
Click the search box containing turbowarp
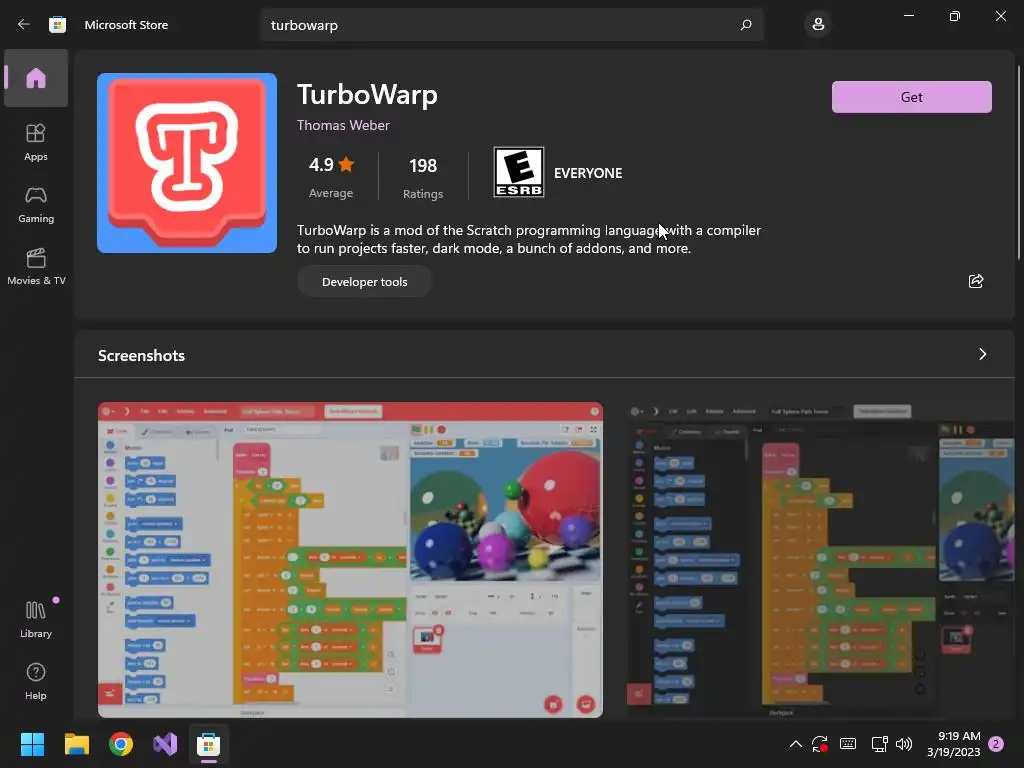(512, 25)
